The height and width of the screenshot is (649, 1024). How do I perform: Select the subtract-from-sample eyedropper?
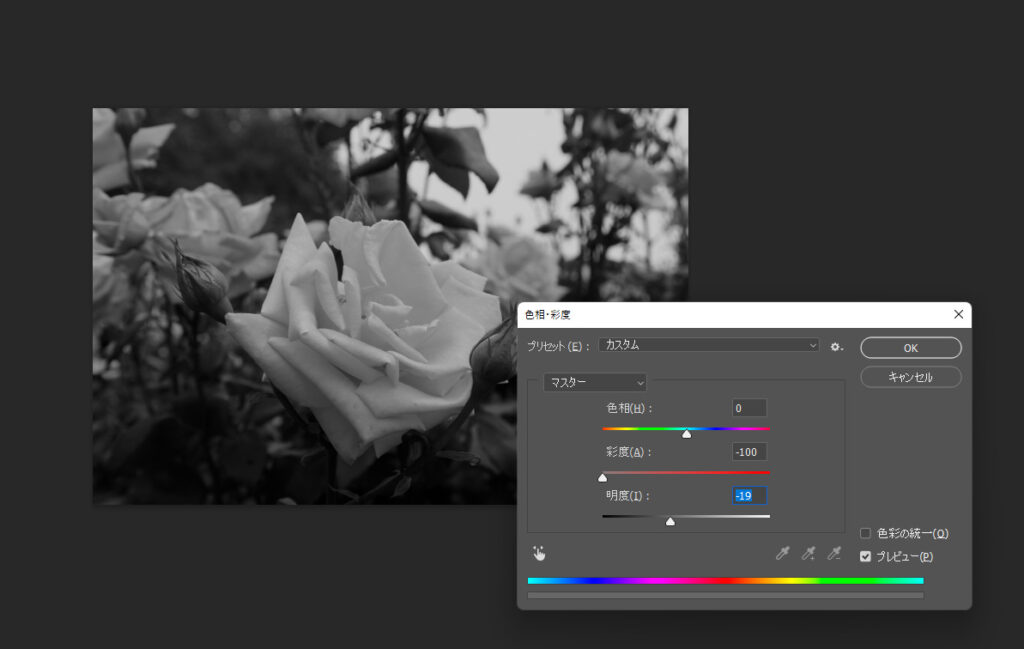834,553
